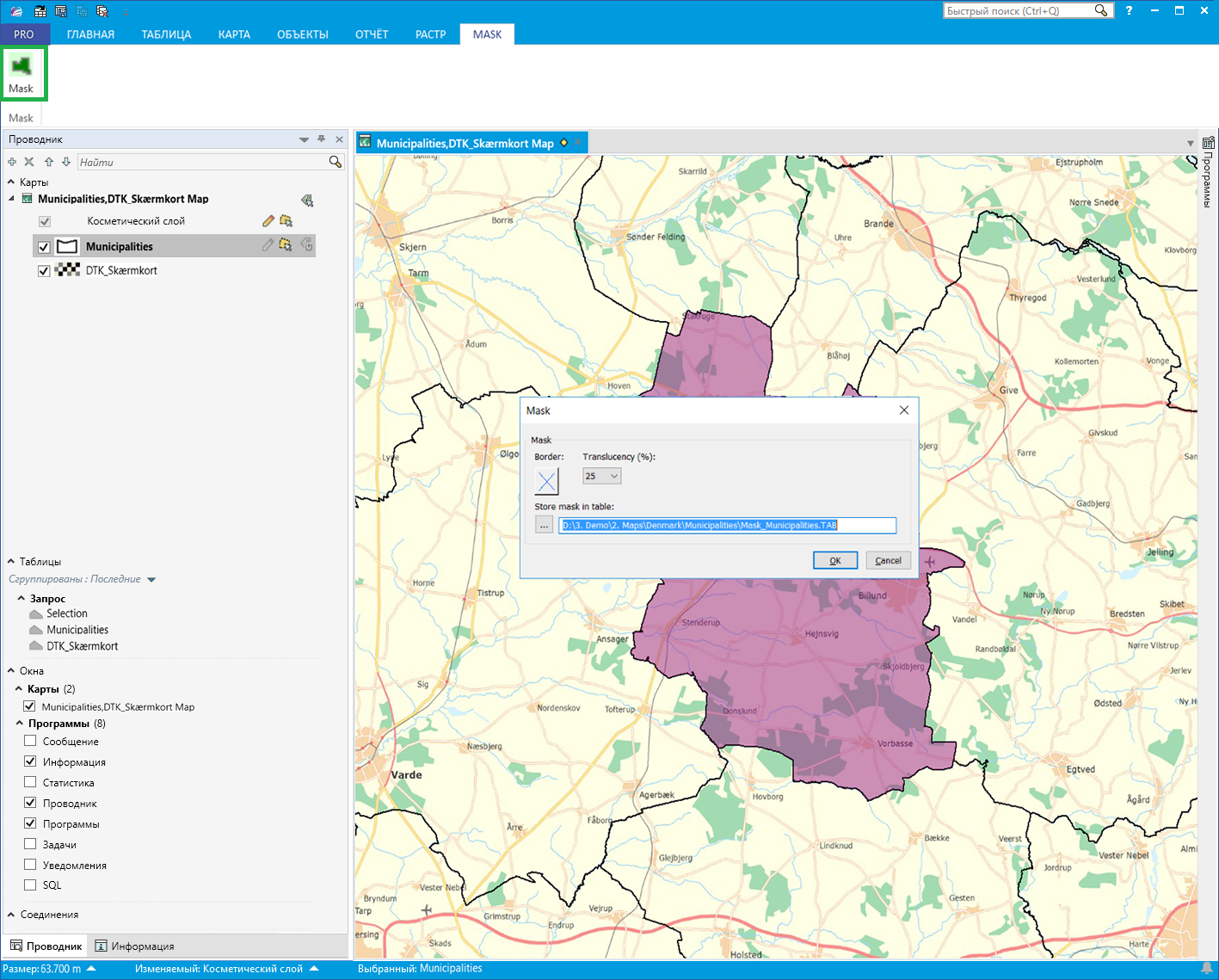Screen dimensions: 1219x980
Task: Switch to the КАРТА ribbon tab
Action: (x=234, y=34)
